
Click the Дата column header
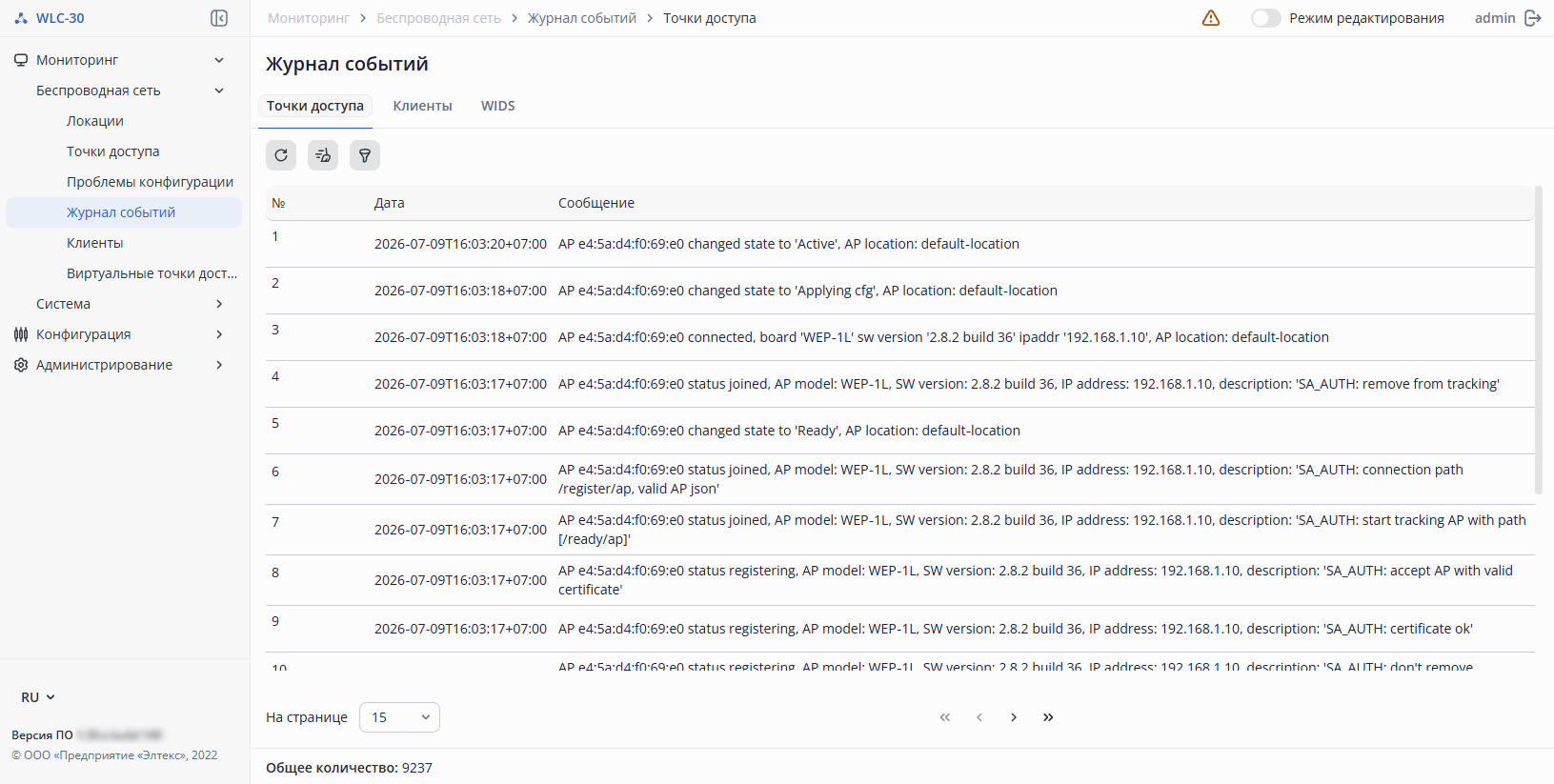tap(390, 203)
